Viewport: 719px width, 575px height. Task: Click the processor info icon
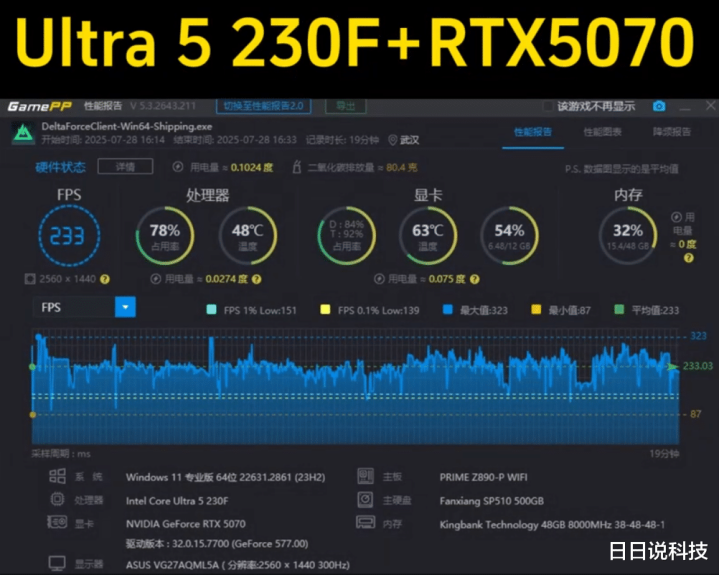pyautogui.click(x=57, y=499)
